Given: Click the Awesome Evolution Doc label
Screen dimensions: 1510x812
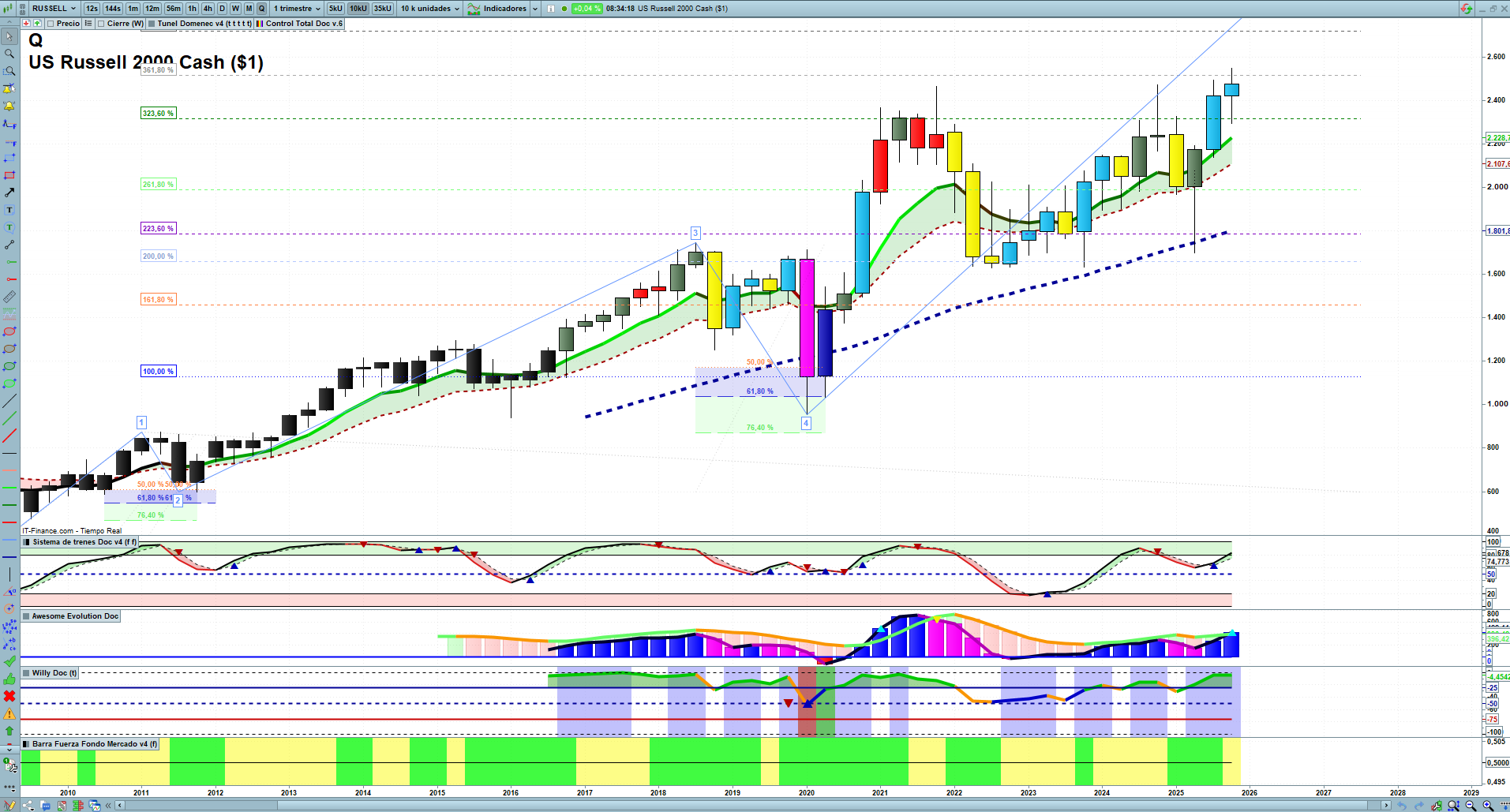Looking at the screenshot, I should click(x=75, y=616).
